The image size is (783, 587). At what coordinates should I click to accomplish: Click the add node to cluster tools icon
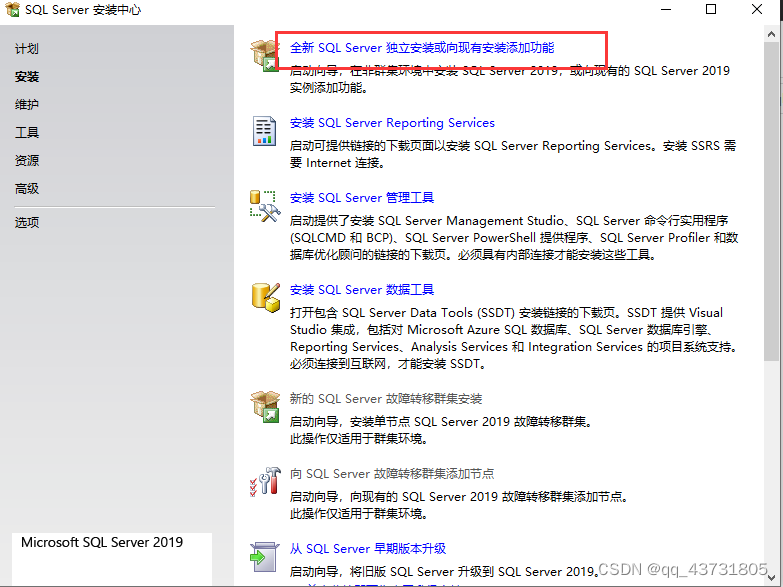pyautogui.click(x=265, y=482)
